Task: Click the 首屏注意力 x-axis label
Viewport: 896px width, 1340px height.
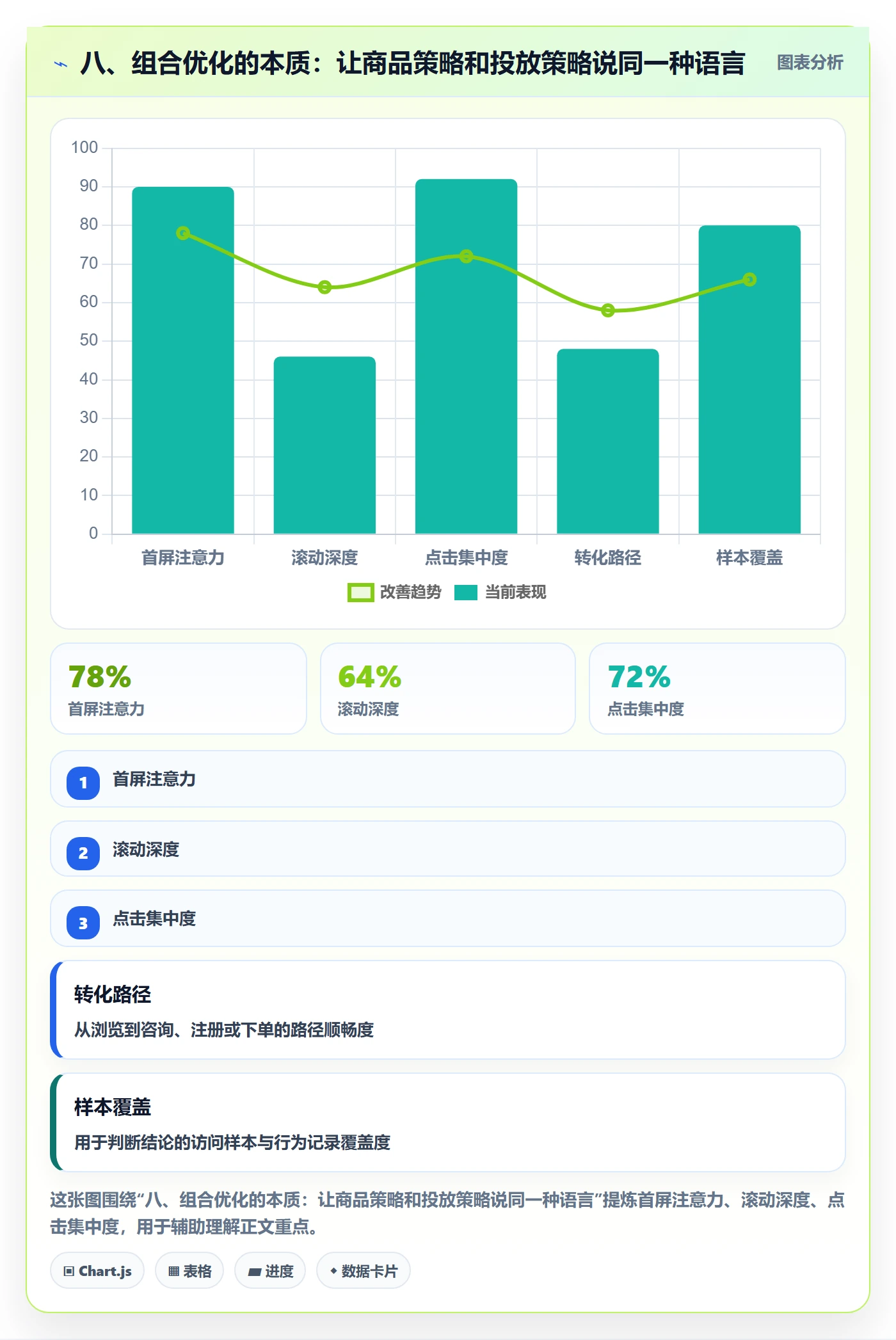Action: coord(183,558)
